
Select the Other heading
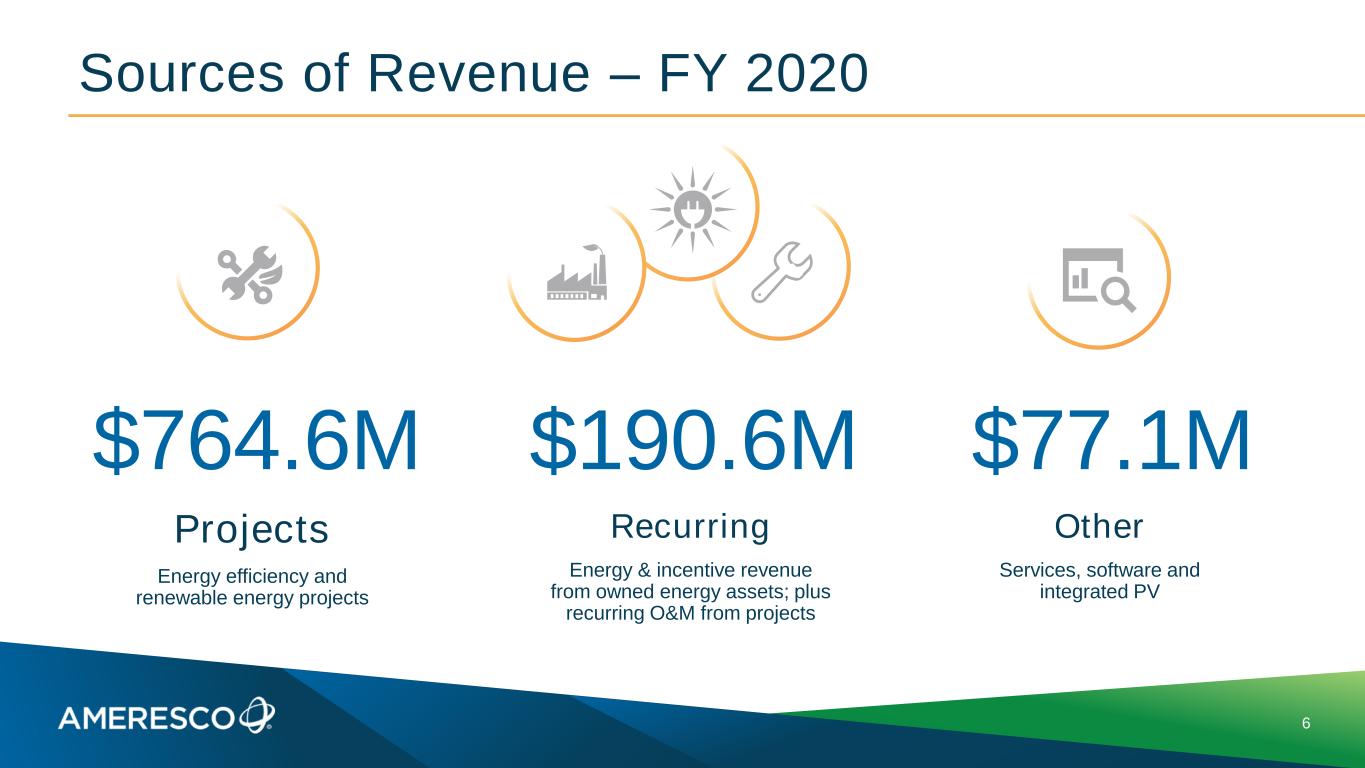point(1098,526)
